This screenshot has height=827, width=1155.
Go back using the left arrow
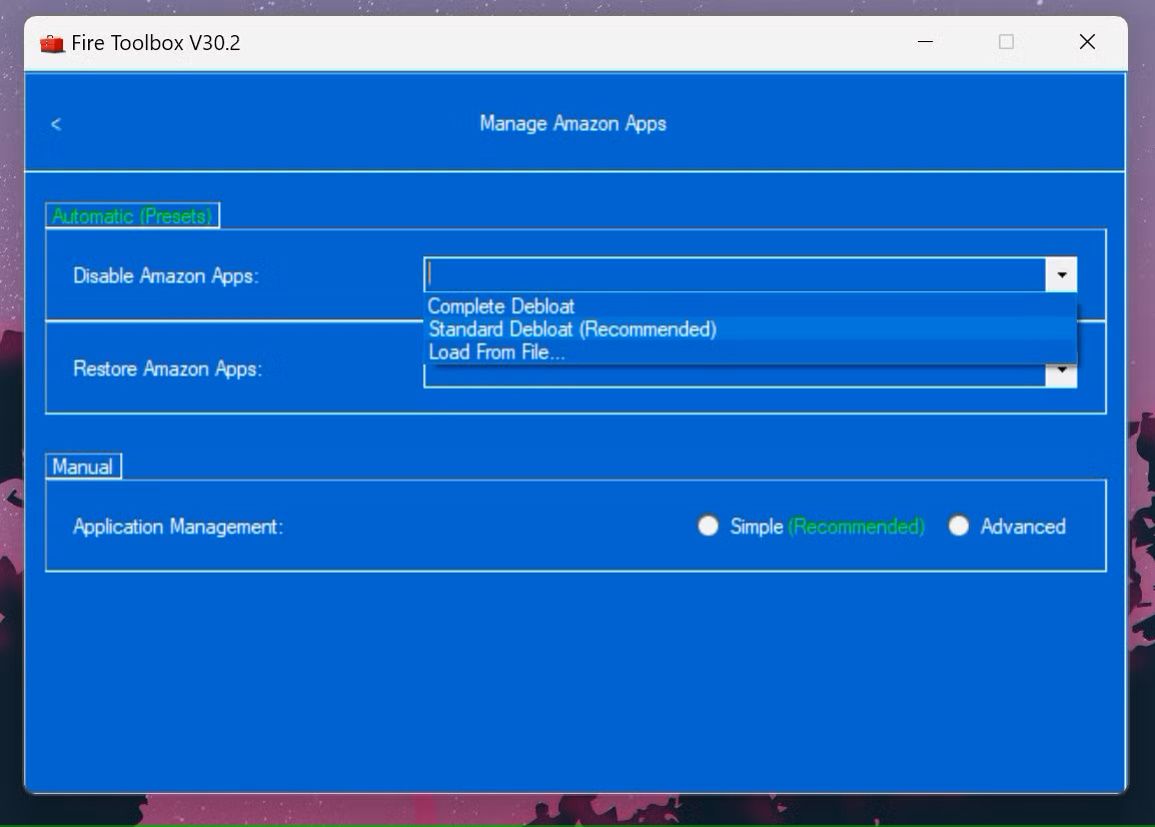(x=56, y=124)
